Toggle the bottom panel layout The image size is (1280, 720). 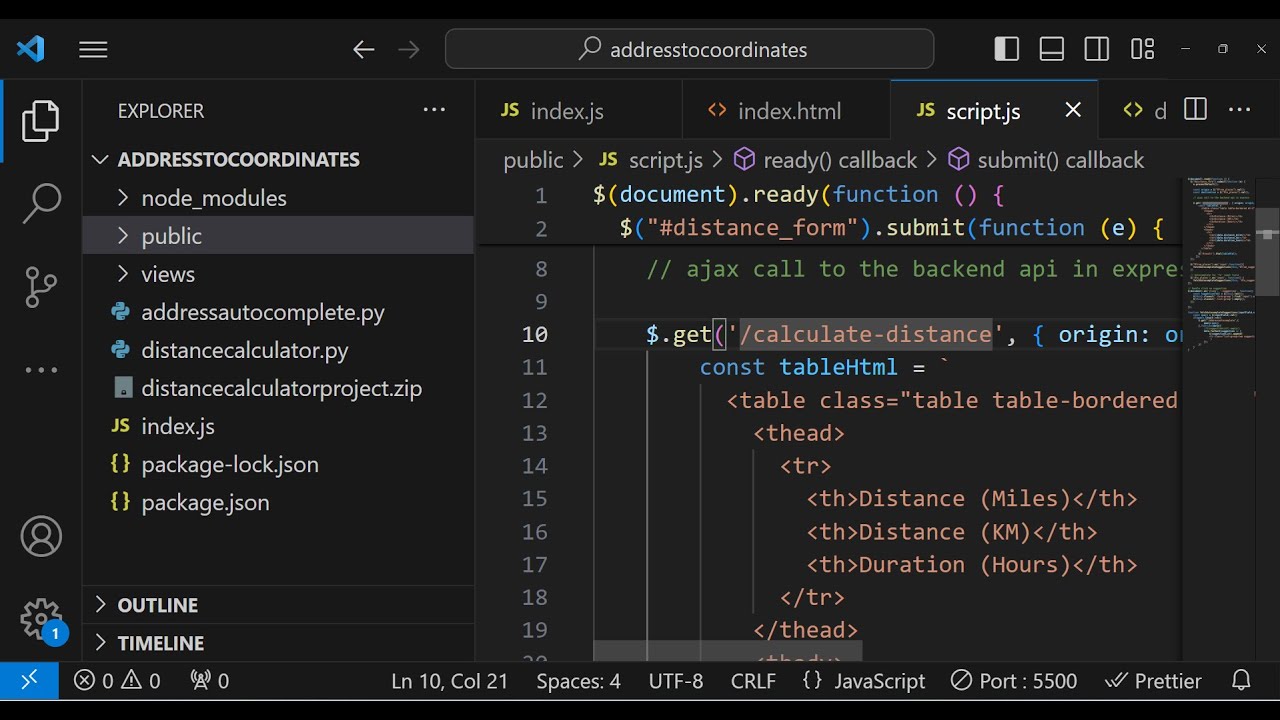click(x=1052, y=49)
